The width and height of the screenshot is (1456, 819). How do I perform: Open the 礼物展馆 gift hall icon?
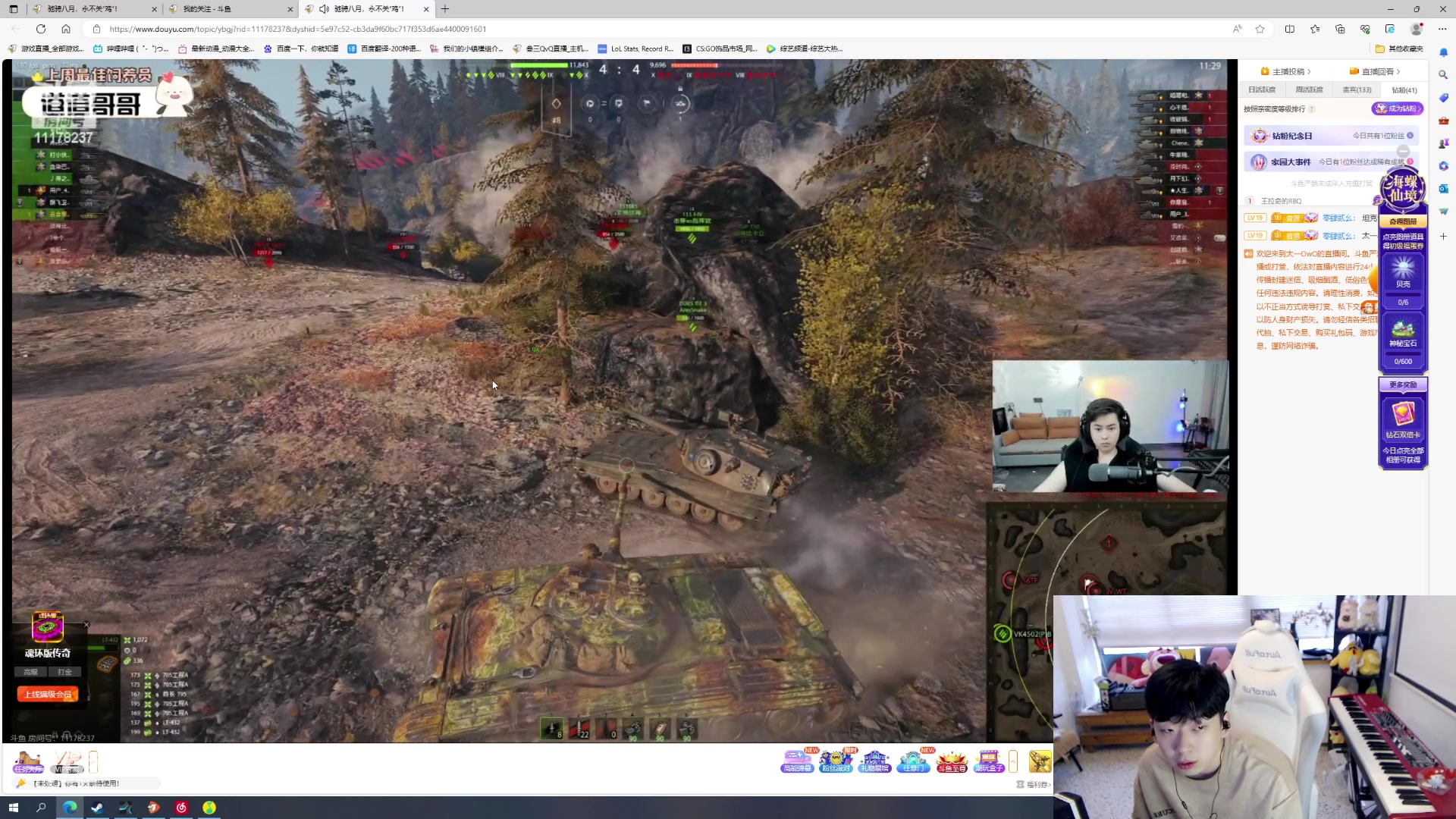pyautogui.click(x=874, y=761)
